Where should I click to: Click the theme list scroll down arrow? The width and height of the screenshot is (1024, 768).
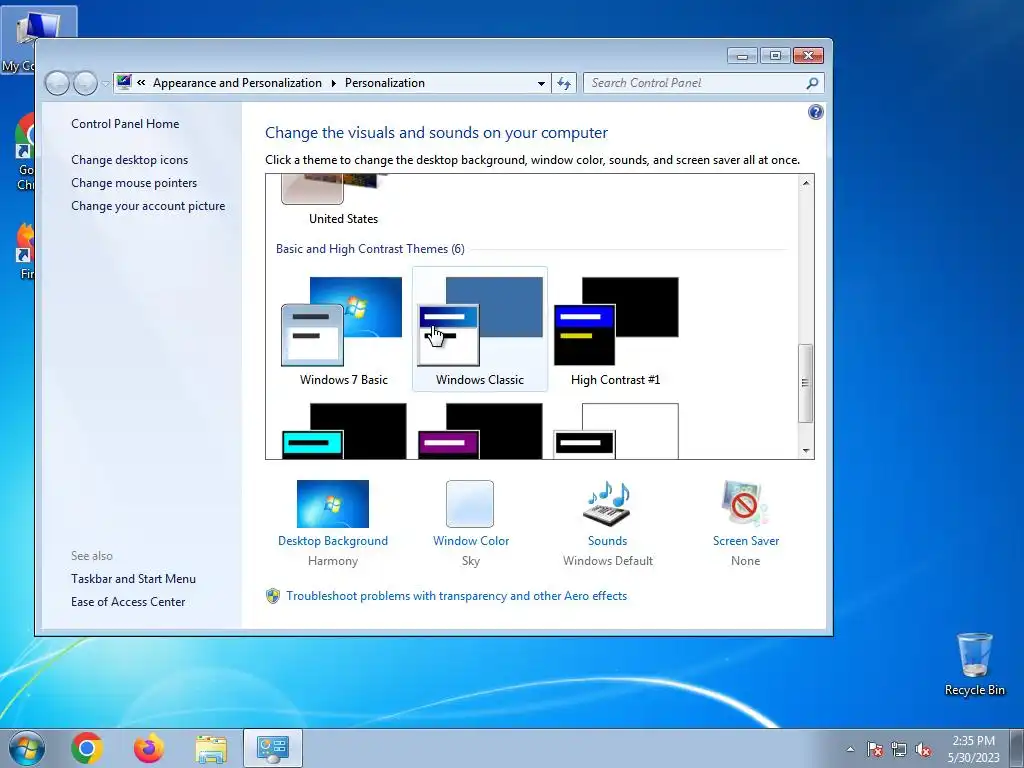click(806, 451)
